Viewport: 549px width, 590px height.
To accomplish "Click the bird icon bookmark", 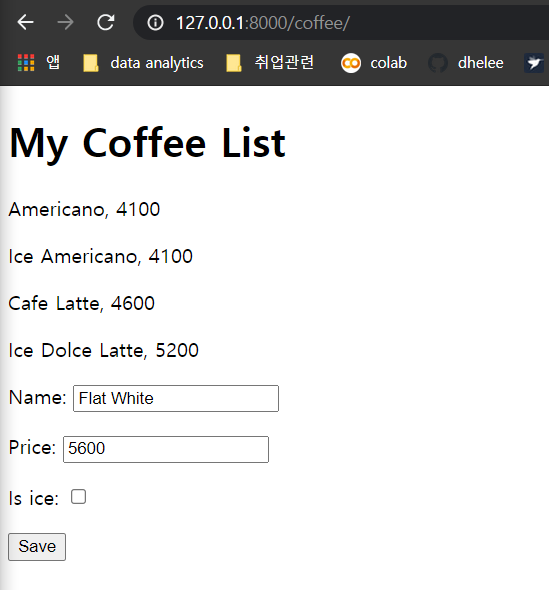I will pyautogui.click(x=534, y=63).
